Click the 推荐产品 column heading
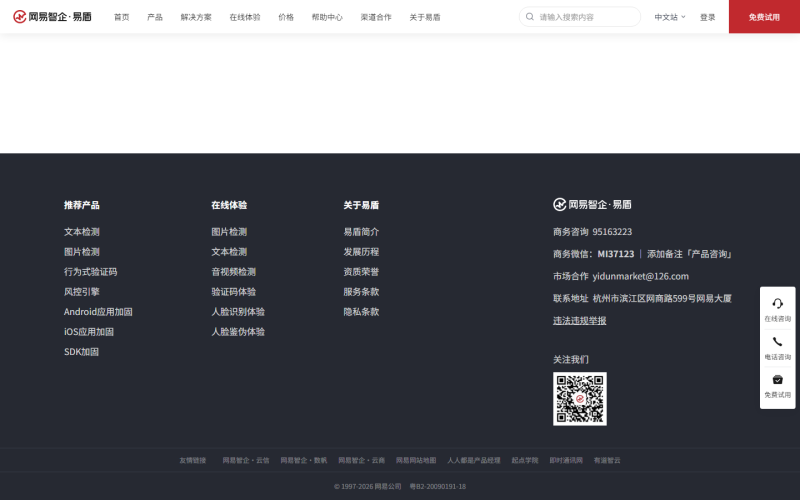This screenshot has width=800, height=500. click(x=82, y=205)
